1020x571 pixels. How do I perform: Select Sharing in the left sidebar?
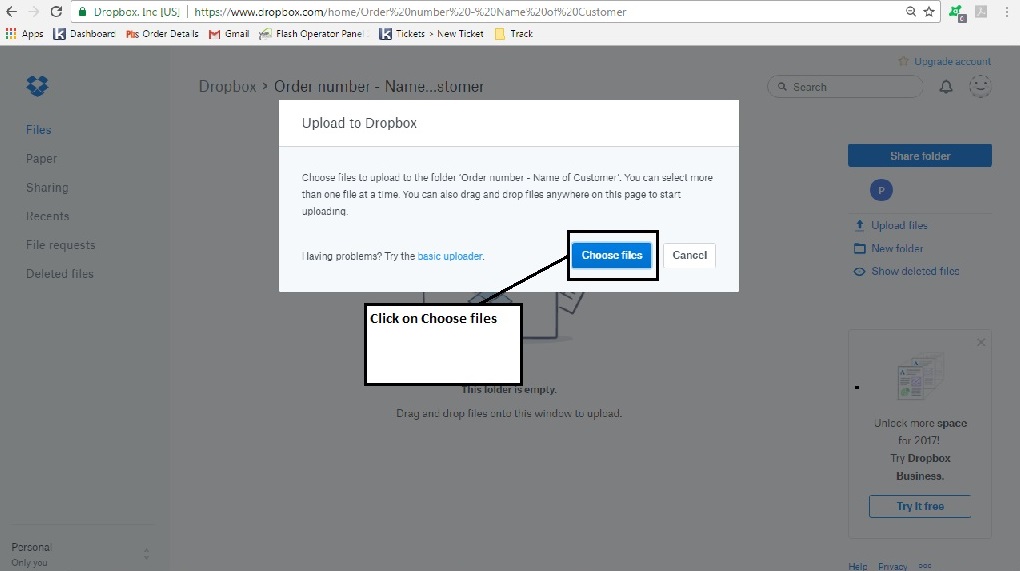[47, 187]
